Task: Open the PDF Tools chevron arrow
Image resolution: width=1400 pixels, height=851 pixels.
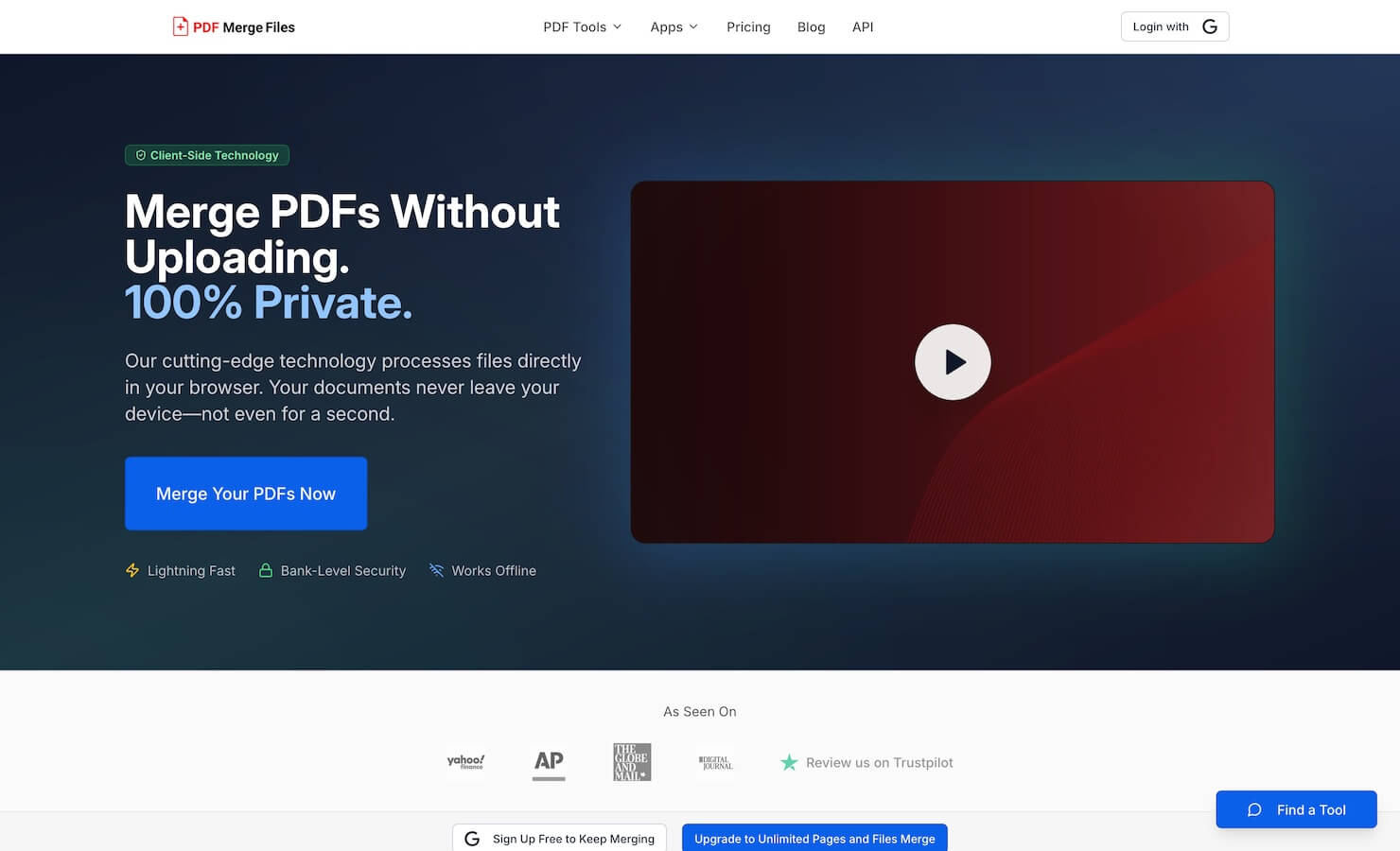Action: click(x=616, y=26)
